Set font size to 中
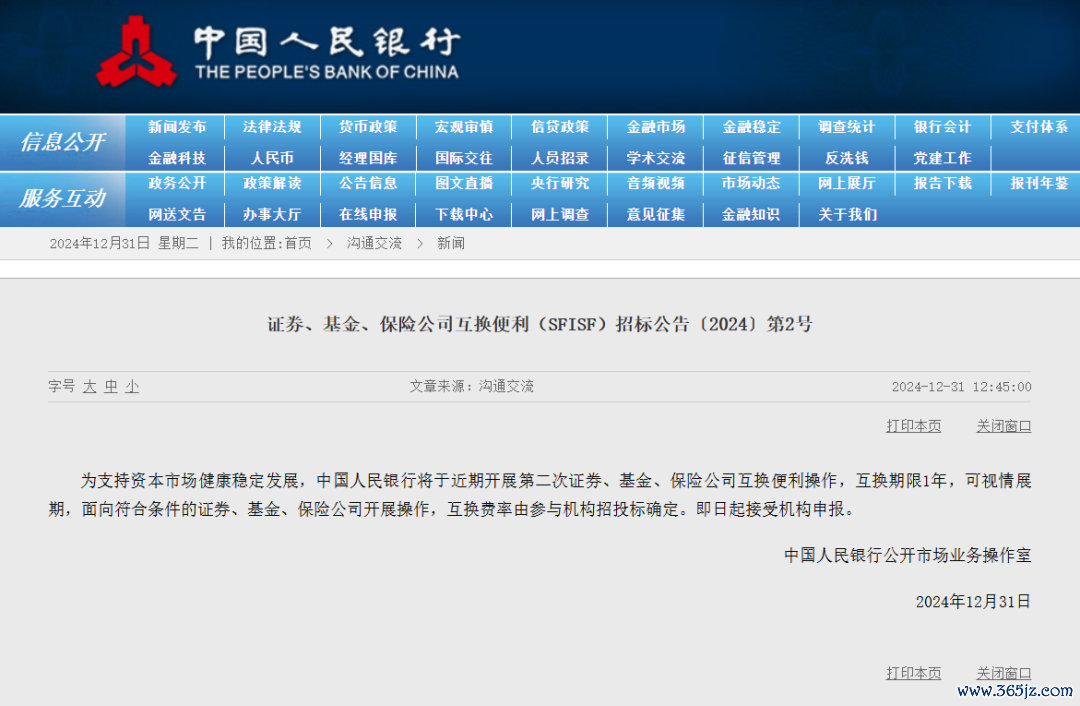 pyautogui.click(x=111, y=386)
